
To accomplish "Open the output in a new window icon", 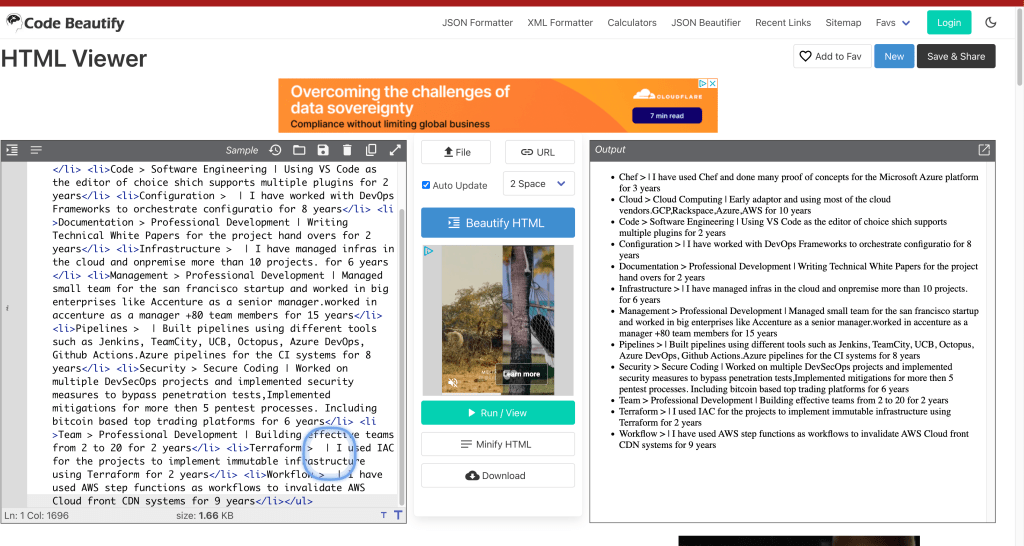I will point(984,150).
